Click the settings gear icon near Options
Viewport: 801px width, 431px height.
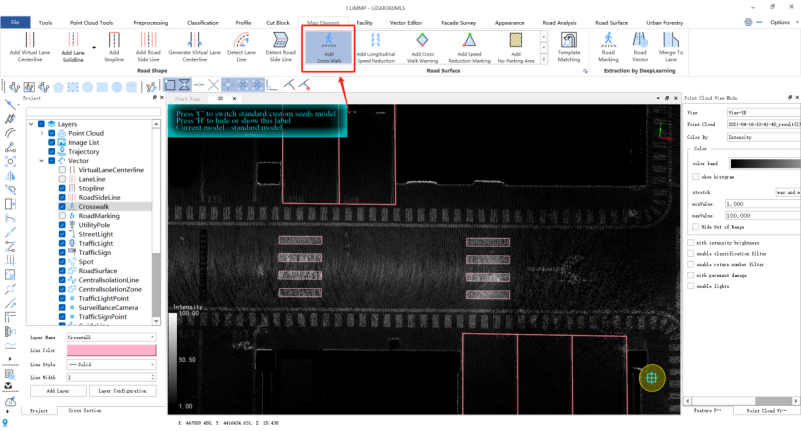click(x=748, y=22)
